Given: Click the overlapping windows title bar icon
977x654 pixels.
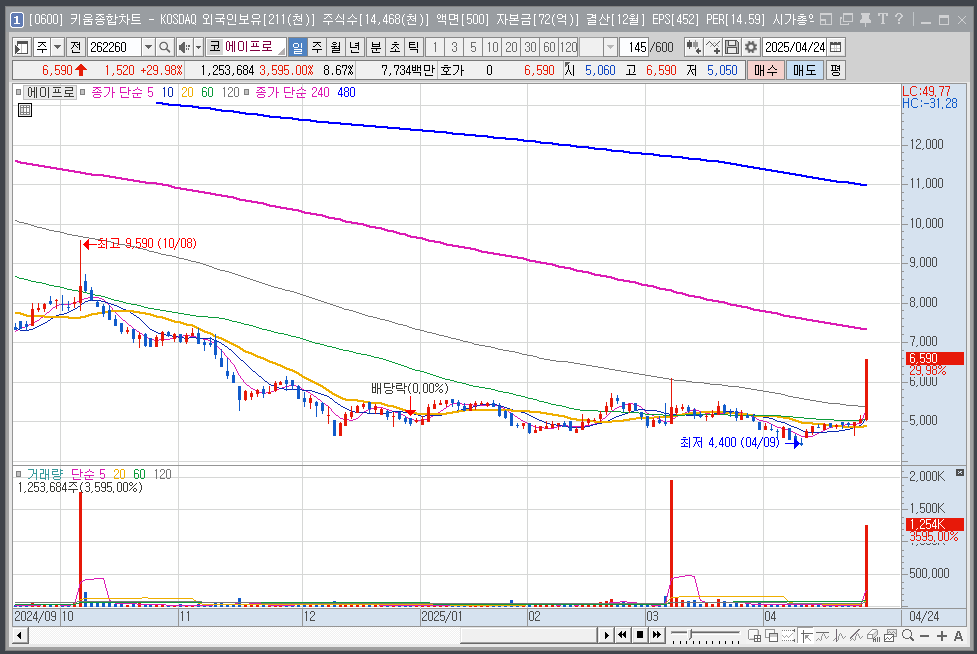Looking at the screenshot, I should (846, 19).
